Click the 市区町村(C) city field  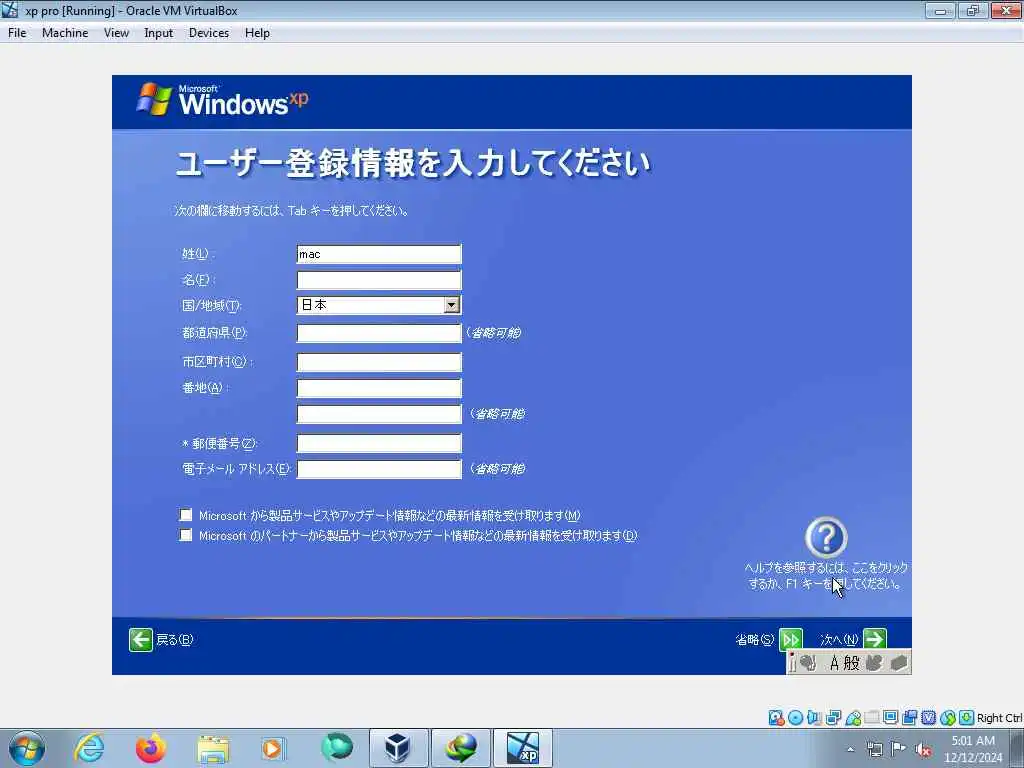coord(379,362)
